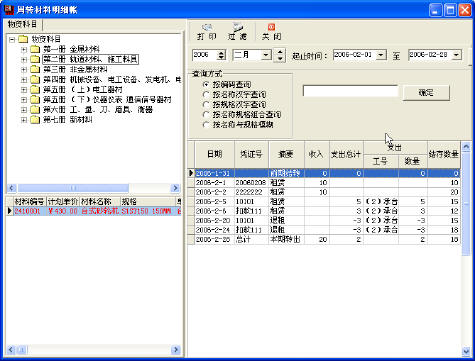Viewport: 475px width, 361px height.
Task: Expand the 第六册 工、量、刀 node
Action: [24, 110]
